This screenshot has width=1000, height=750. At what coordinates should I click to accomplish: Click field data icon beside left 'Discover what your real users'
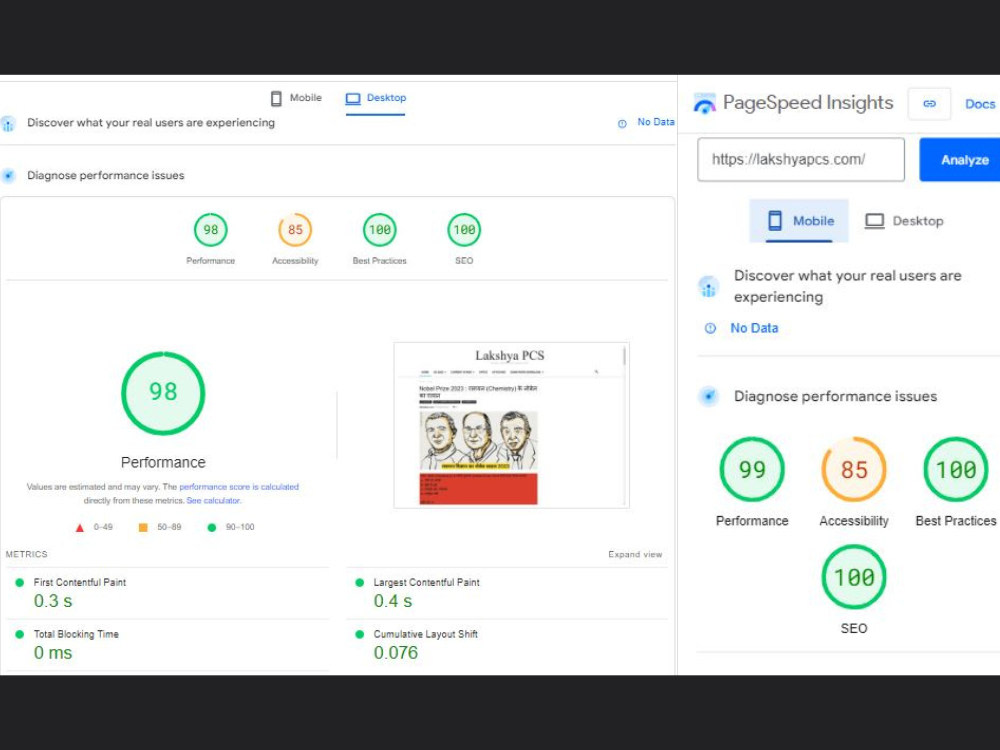(x=8, y=124)
